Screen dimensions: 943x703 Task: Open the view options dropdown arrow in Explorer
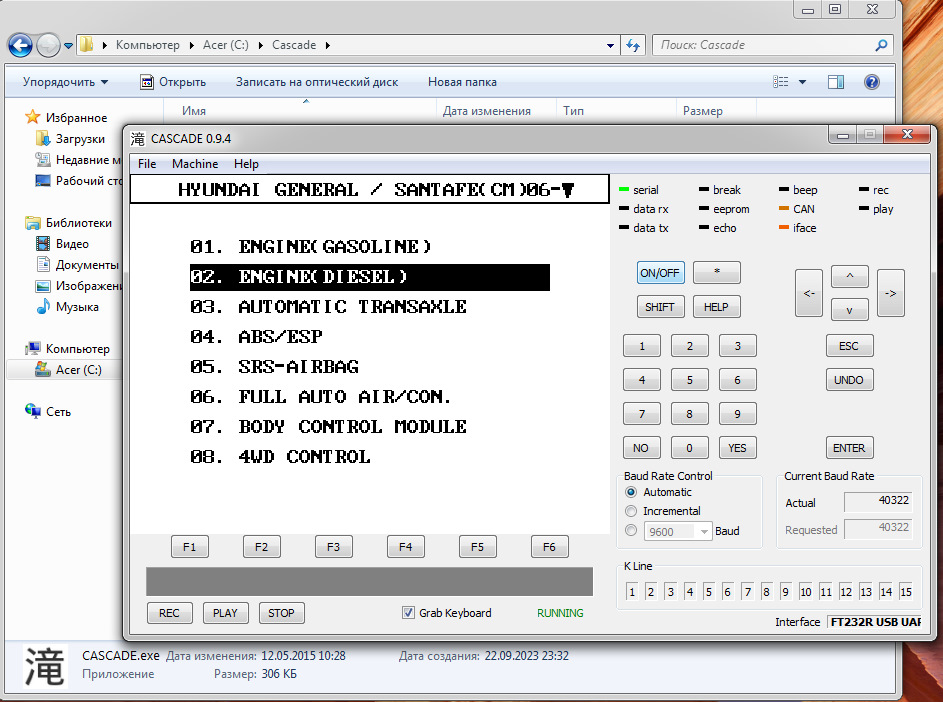[x=802, y=82]
